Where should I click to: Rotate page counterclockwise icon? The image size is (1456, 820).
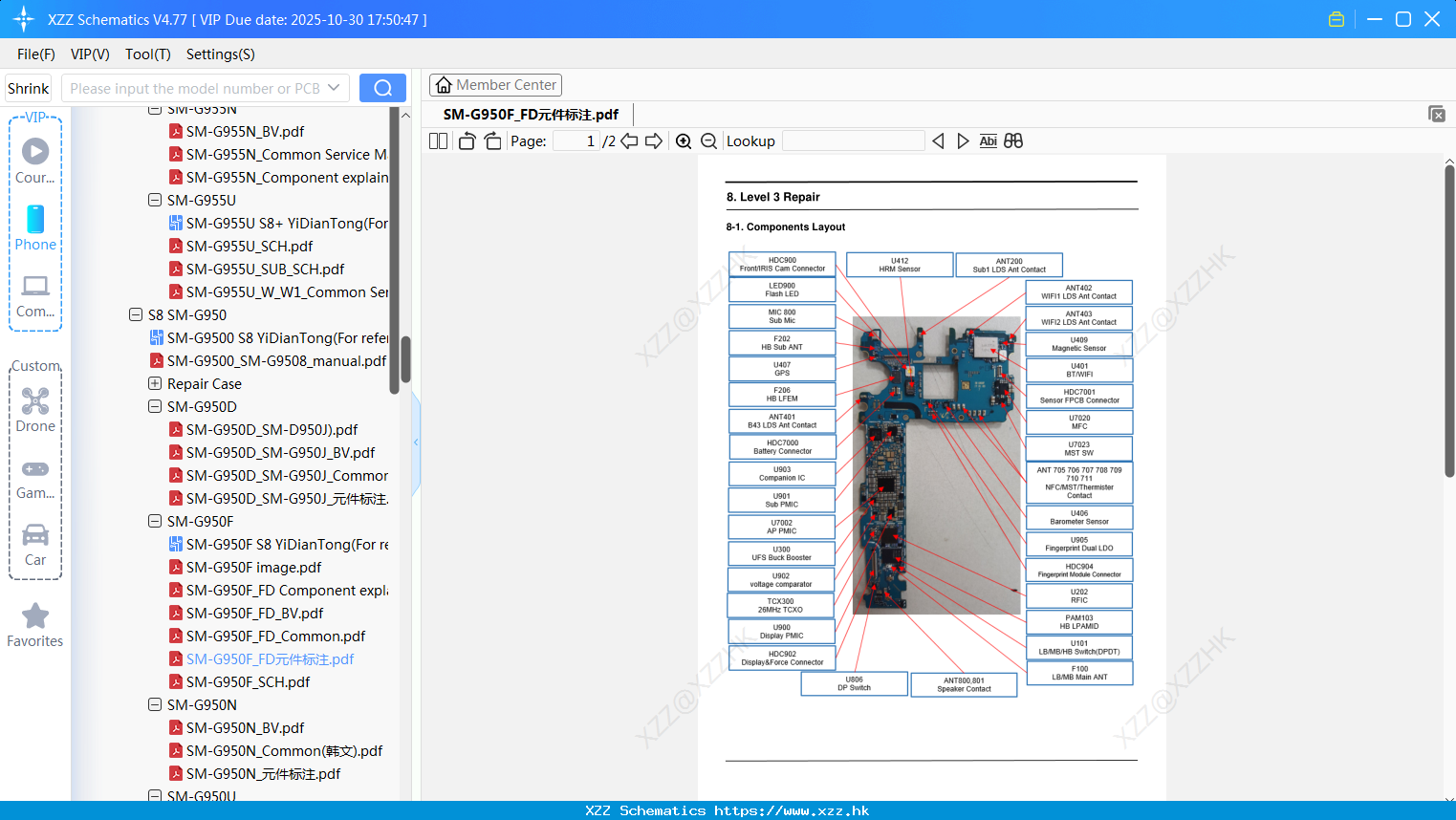tap(467, 140)
